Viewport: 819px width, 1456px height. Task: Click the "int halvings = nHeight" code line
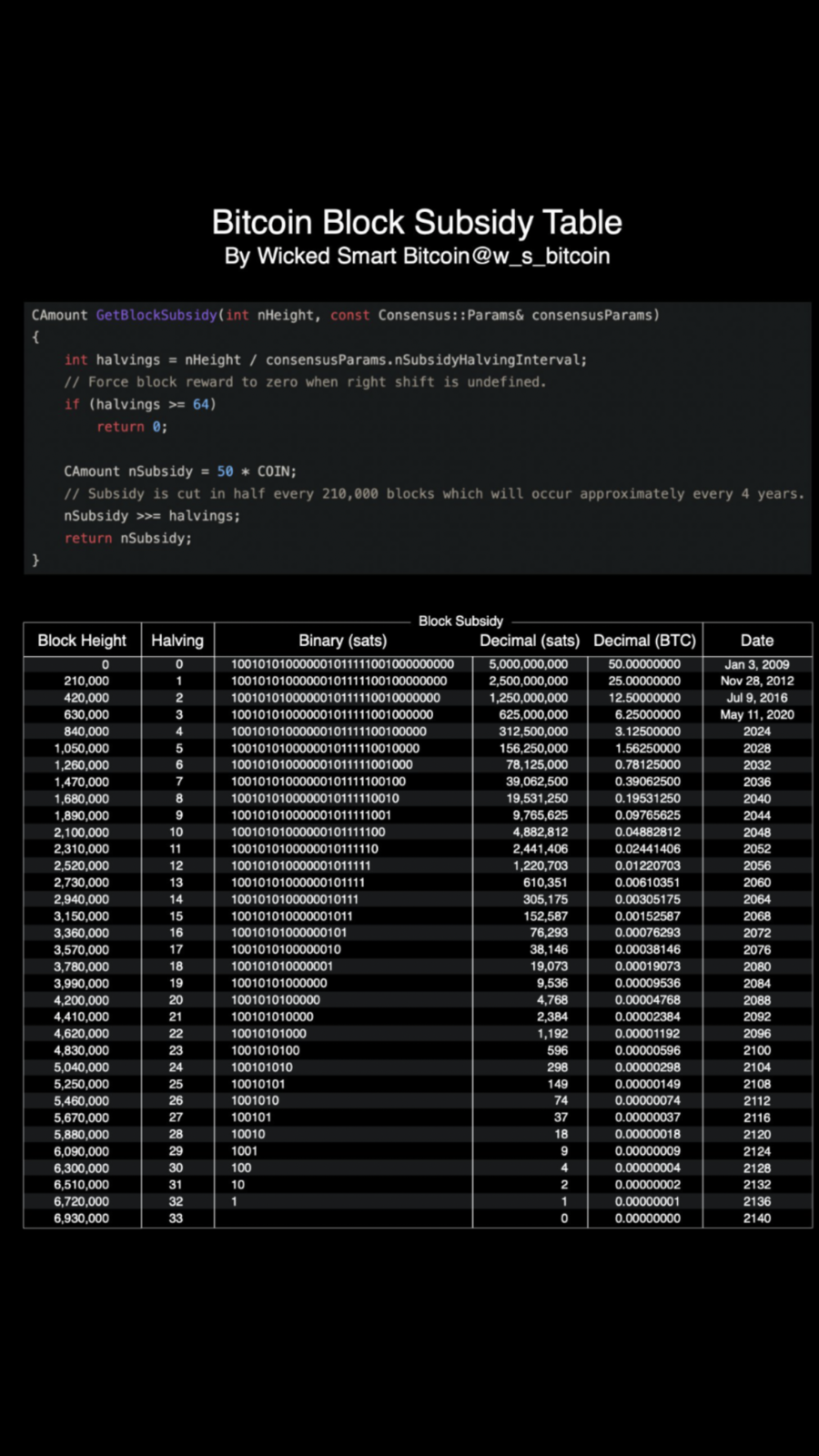tap(325, 359)
